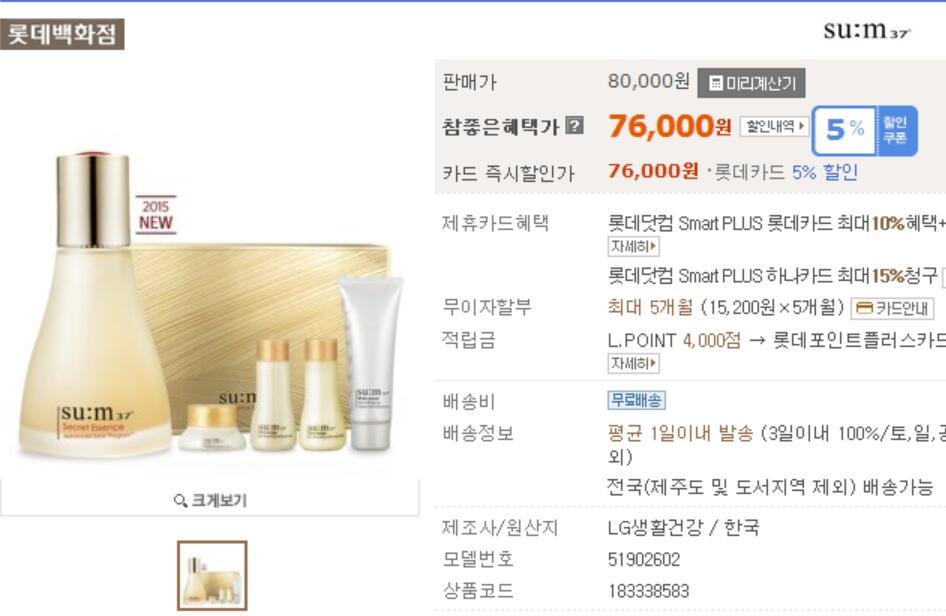946x616 pixels.
Task: Click the 2015 NEW badge on product
Action: pyautogui.click(x=156, y=214)
